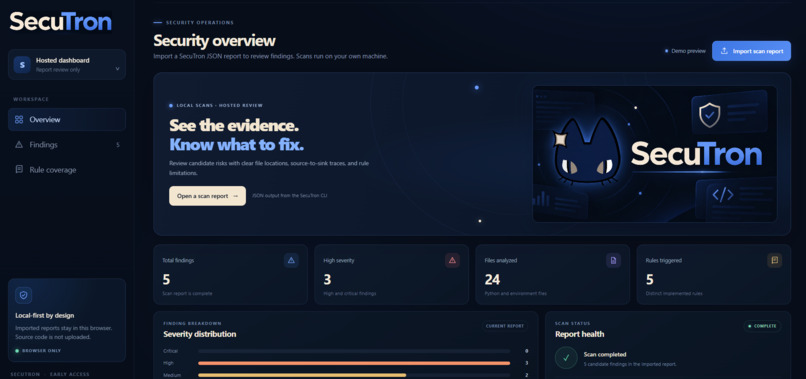Click the Open a scan report button
The image size is (806, 379).
coord(207,196)
